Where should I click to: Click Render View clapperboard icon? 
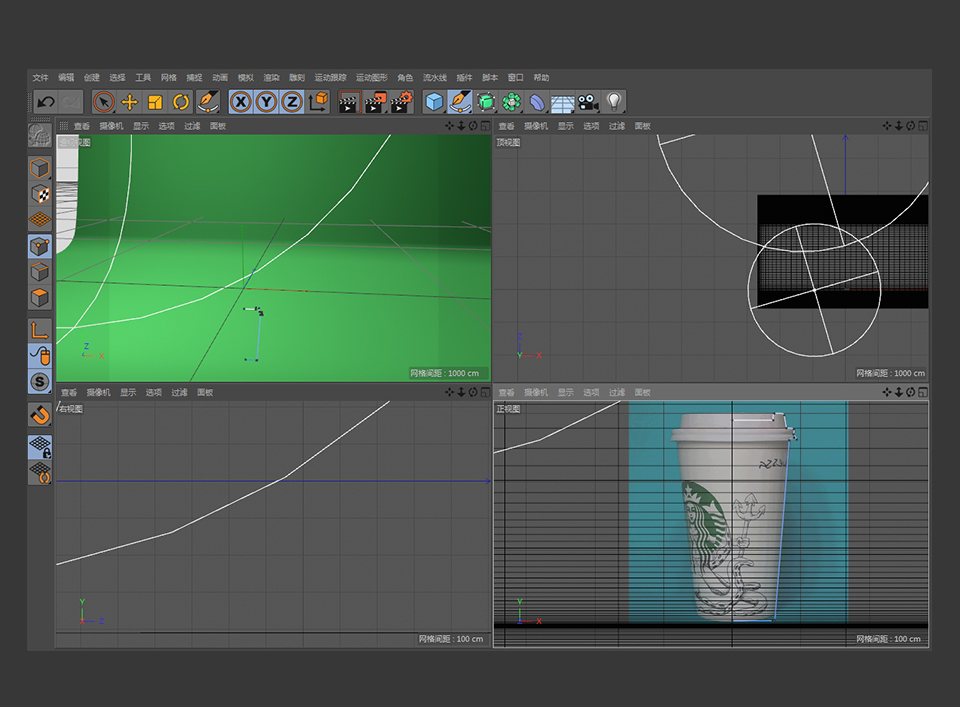[350, 102]
